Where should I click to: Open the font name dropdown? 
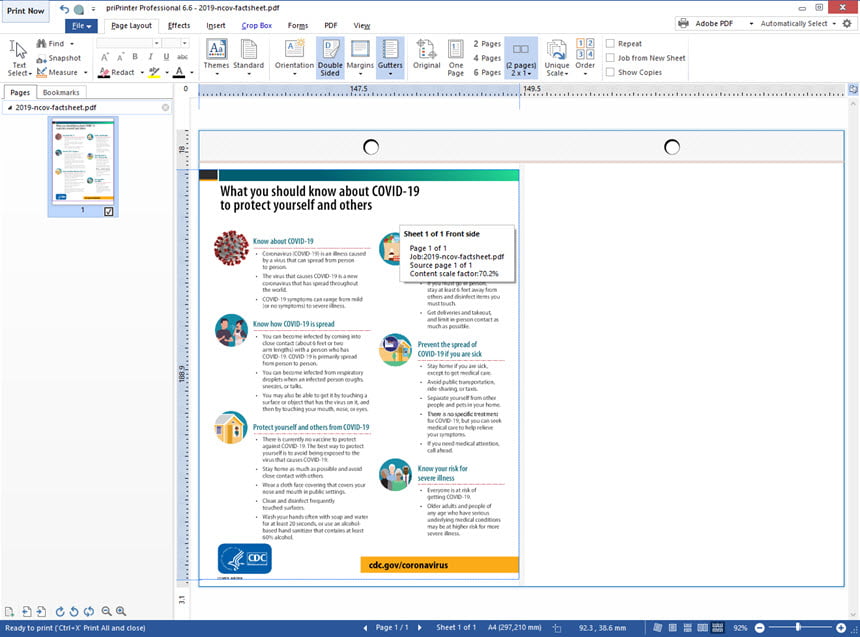(x=156, y=43)
